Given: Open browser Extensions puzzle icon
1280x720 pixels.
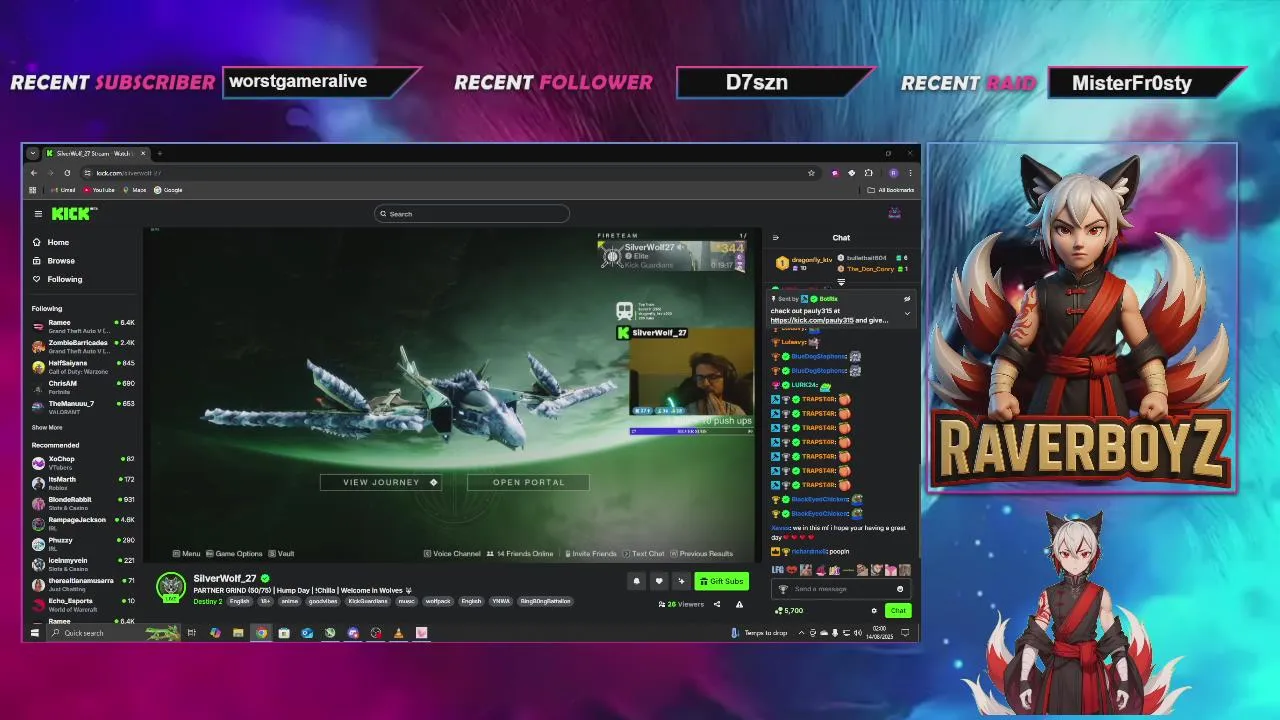Looking at the screenshot, I should (x=868, y=173).
